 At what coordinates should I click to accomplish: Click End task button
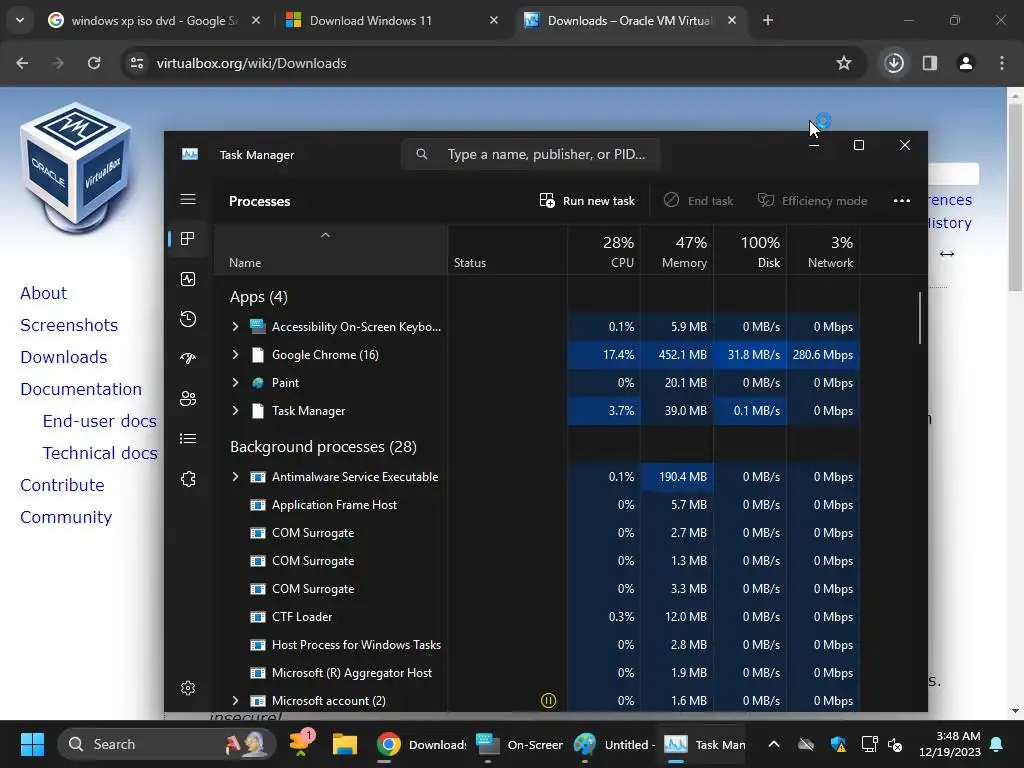[698, 200]
